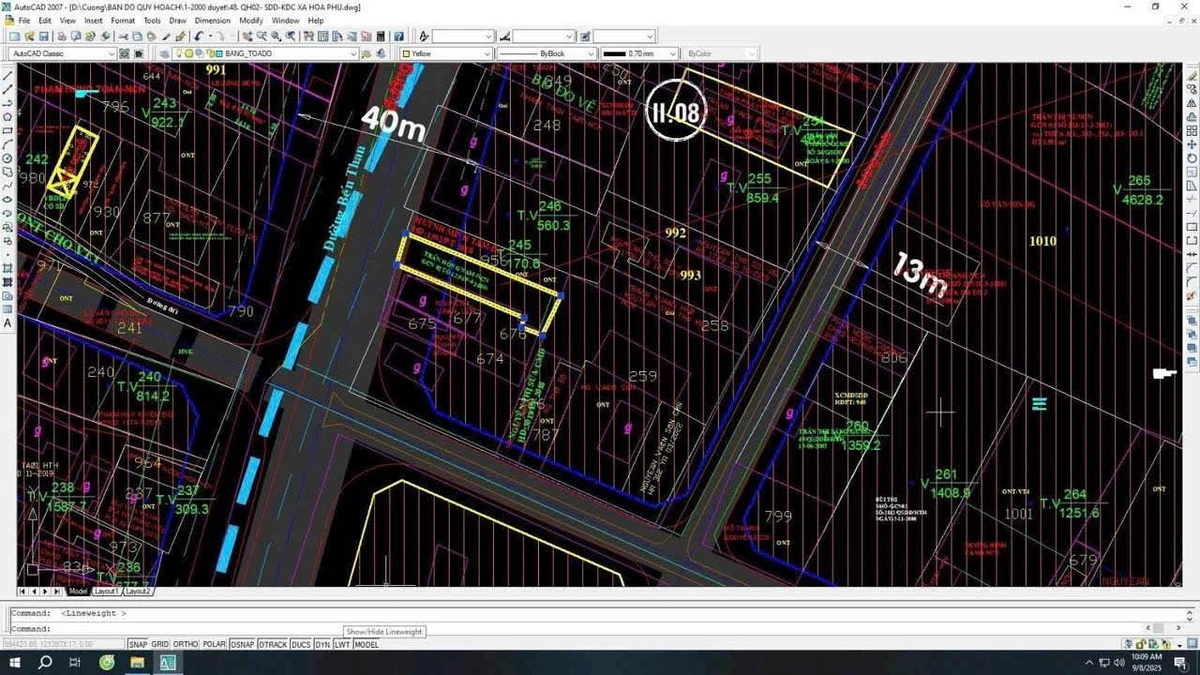This screenshot has width=1200, height=675.
Task: Open the DesignCenter icon
Action: 322,36
